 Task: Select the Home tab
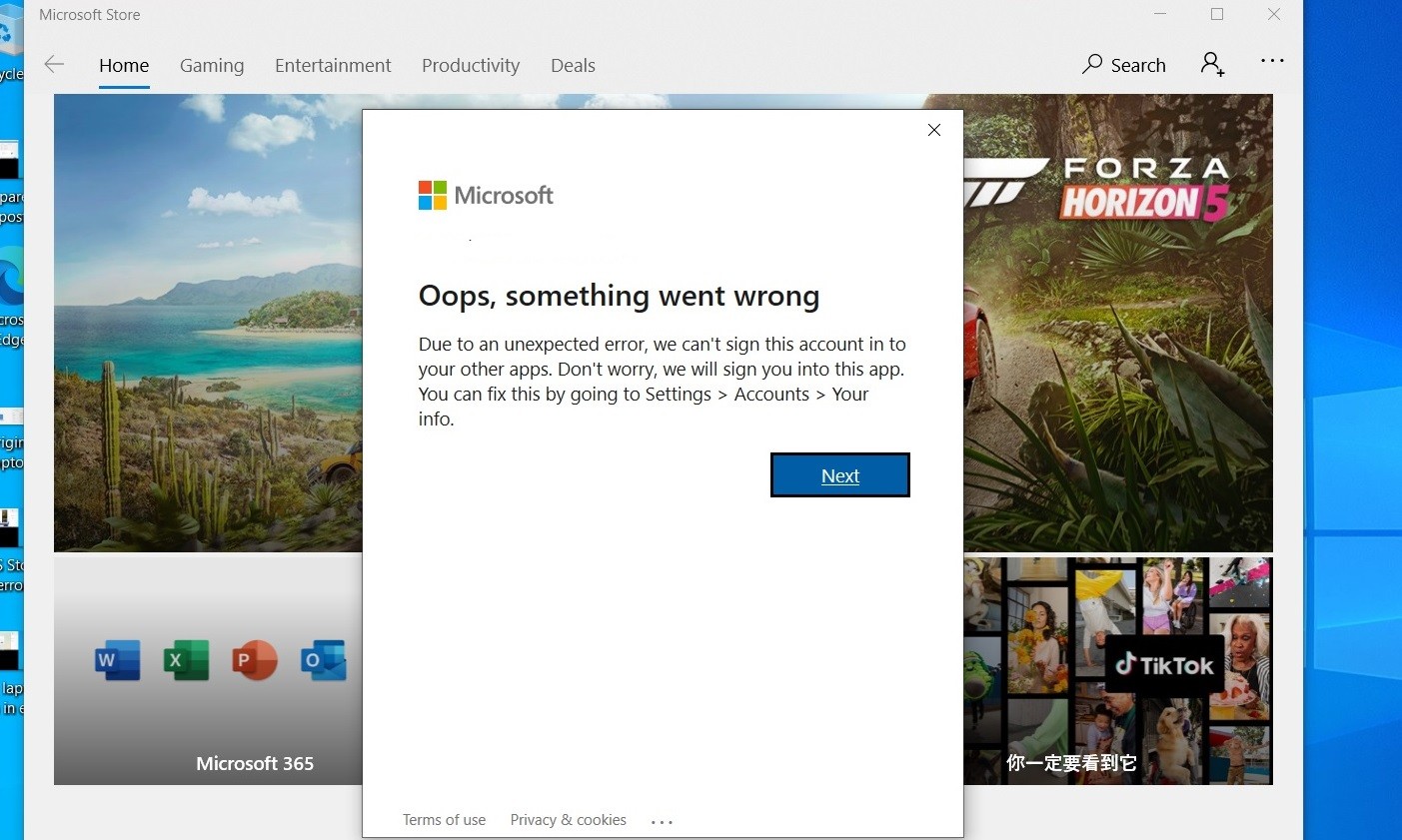pyautogui.click(x=124, y=66)
